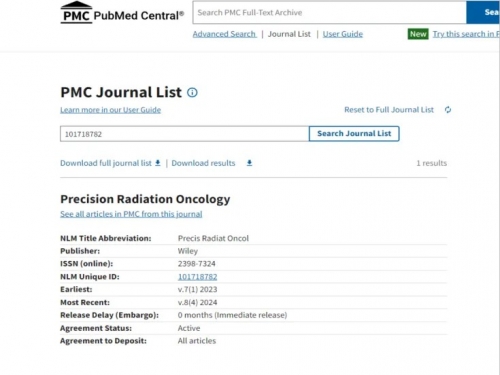Select Journal List in top navigation
This screenshot has height=375, width=500.
point(289,34)
